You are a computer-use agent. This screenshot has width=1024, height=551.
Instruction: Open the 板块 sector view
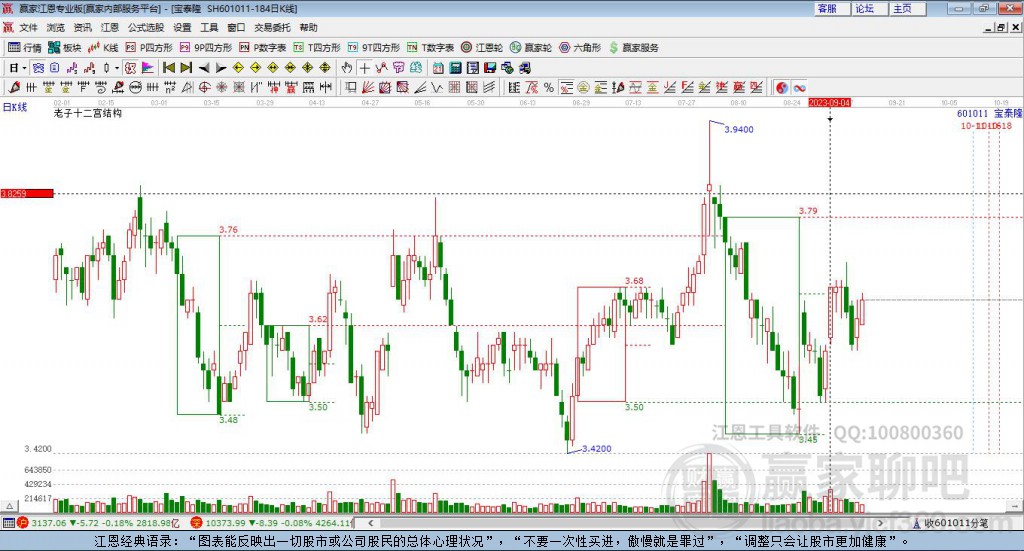[65, 48]
